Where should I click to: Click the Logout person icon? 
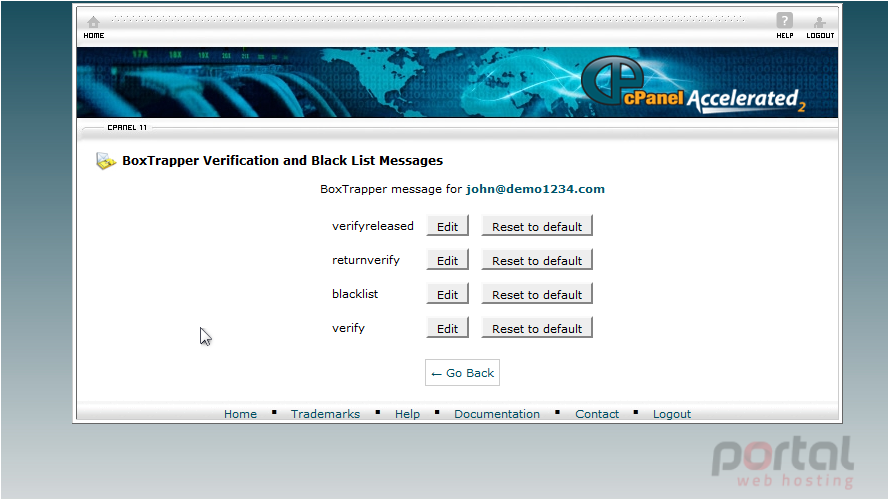[820, 23]
